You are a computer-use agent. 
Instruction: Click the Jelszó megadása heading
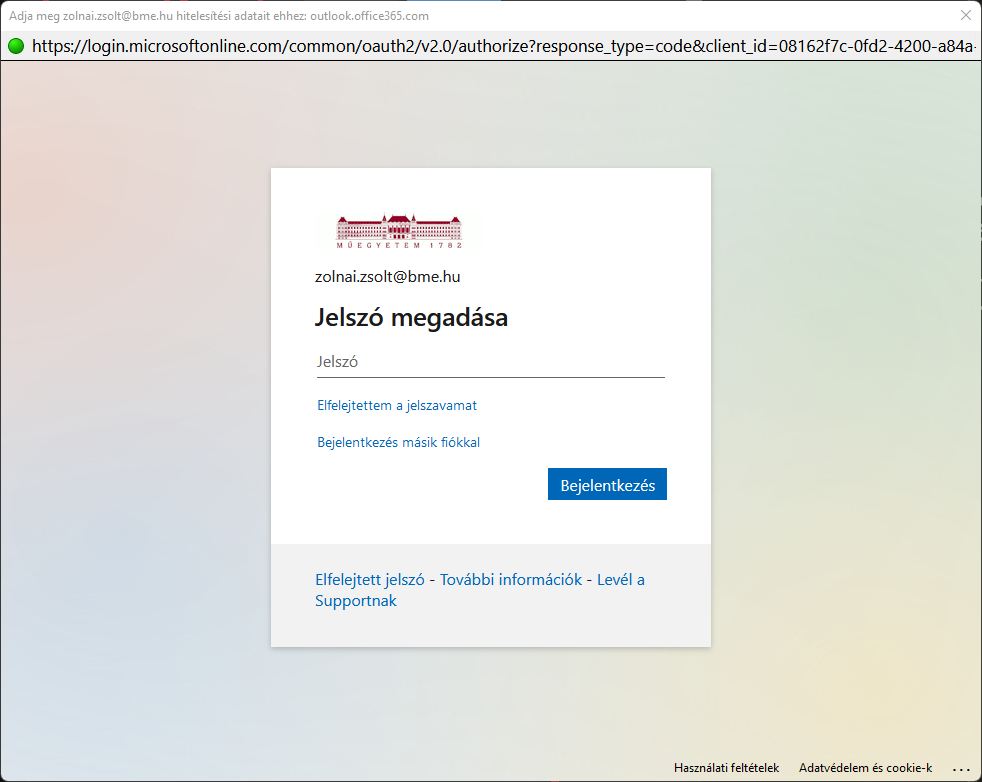coord(411,317)
